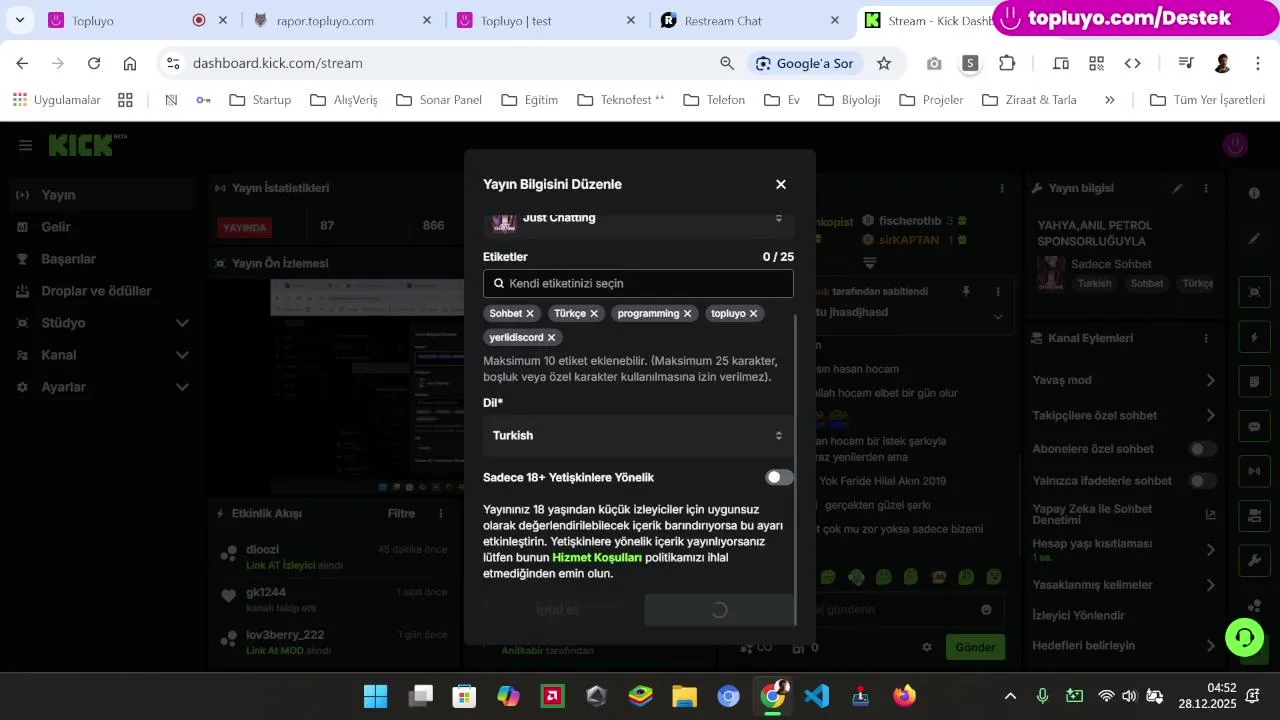Expand the pinned message chevron
The width and height of the screenshot is (1280, 720).
pos(998,316)
